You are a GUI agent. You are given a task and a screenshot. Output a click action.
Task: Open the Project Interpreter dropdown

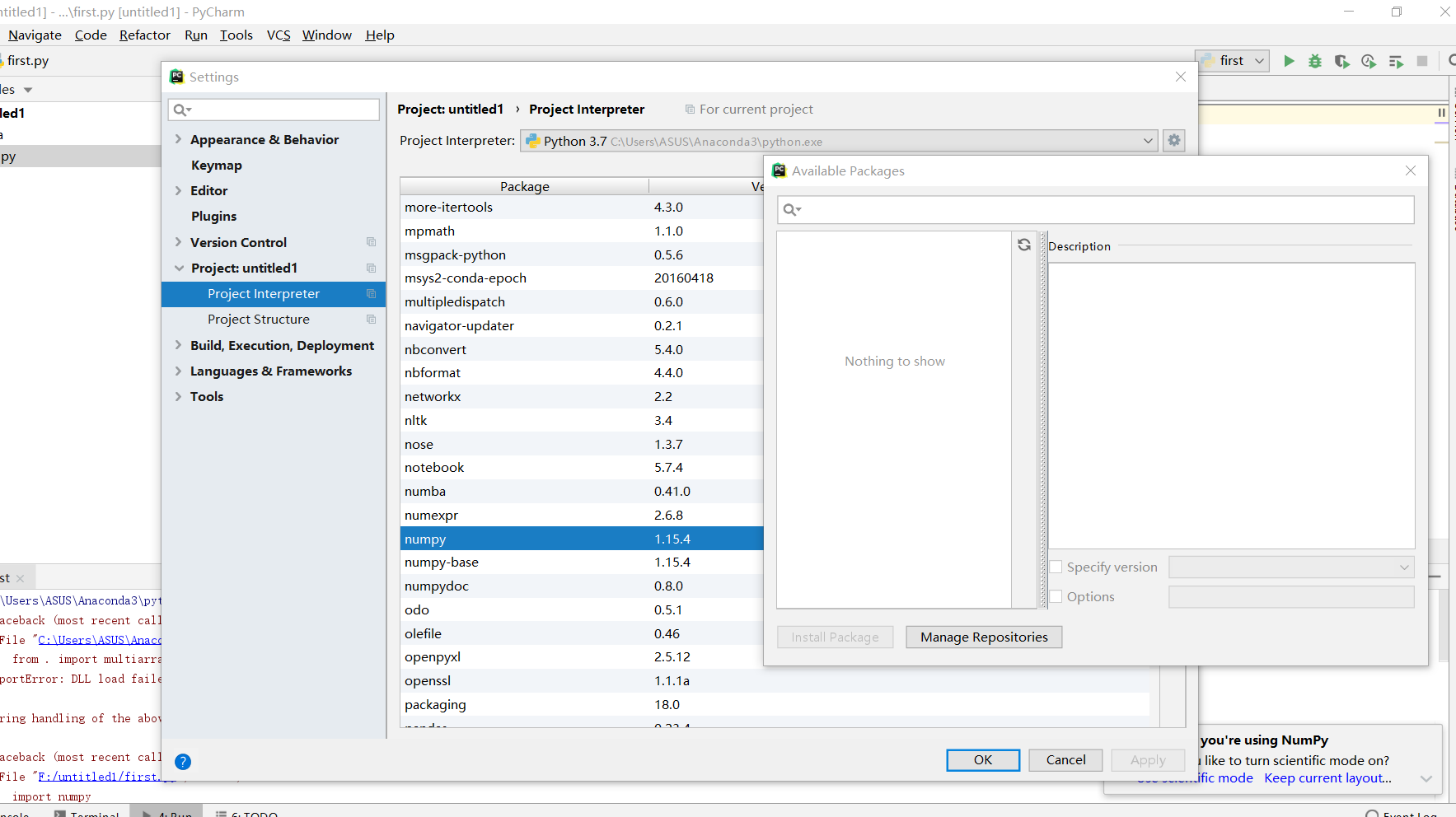click(x=1148, y=141)
